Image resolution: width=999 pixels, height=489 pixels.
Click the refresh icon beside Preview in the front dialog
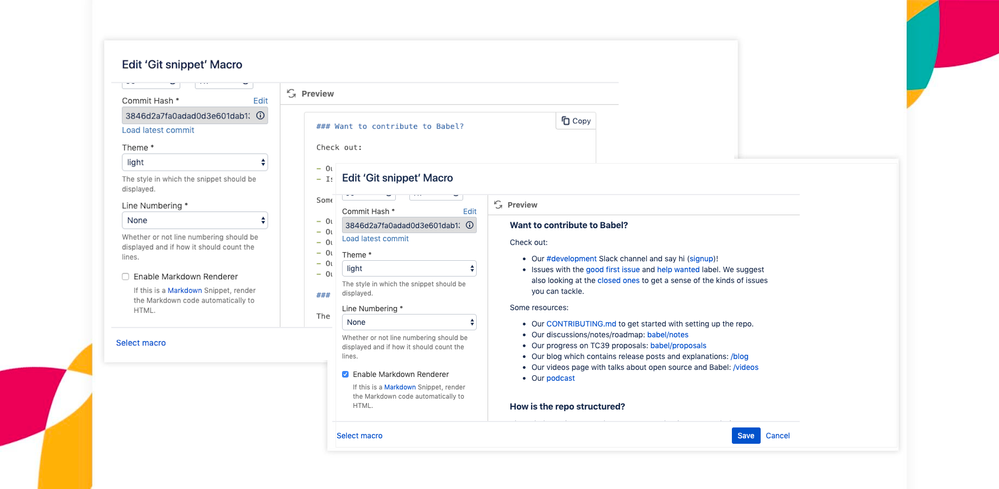tap(498, 205)
